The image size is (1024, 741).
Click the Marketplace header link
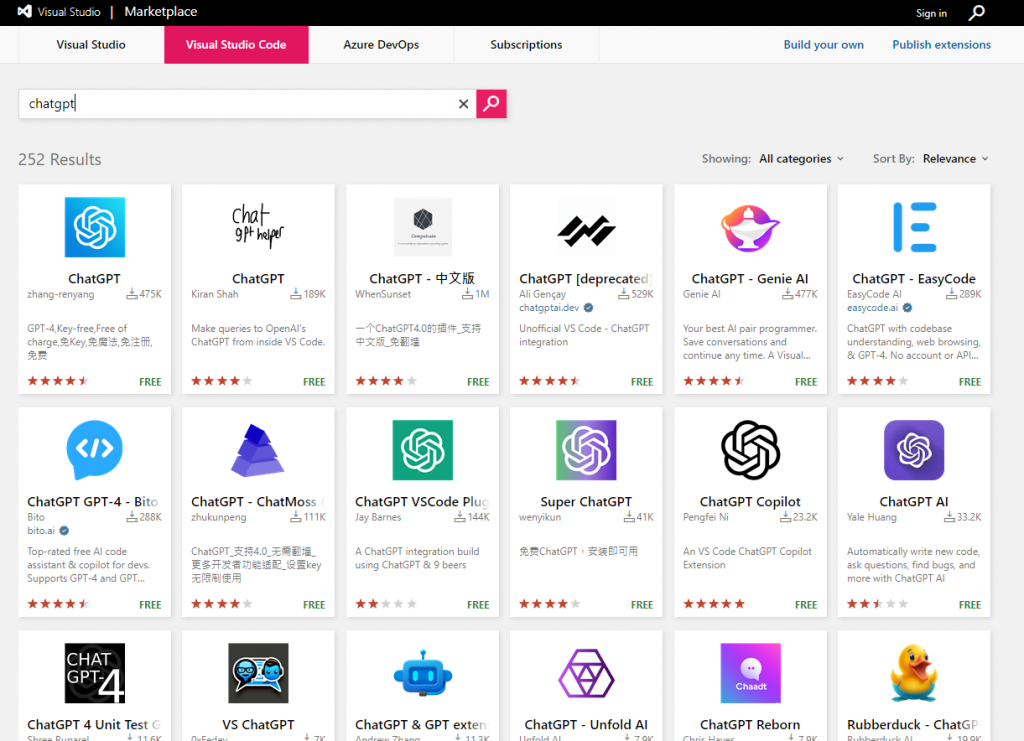[161, 12]
